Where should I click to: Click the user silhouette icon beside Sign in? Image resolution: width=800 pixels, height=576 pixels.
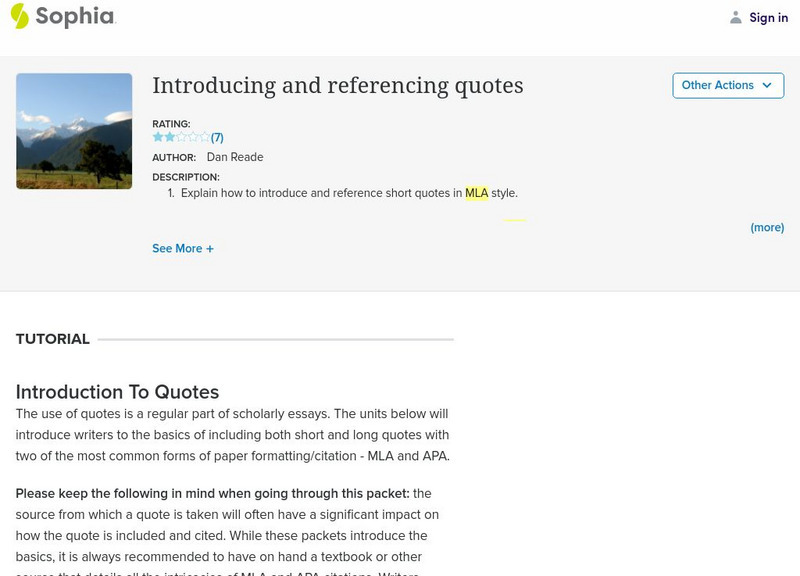736,18
